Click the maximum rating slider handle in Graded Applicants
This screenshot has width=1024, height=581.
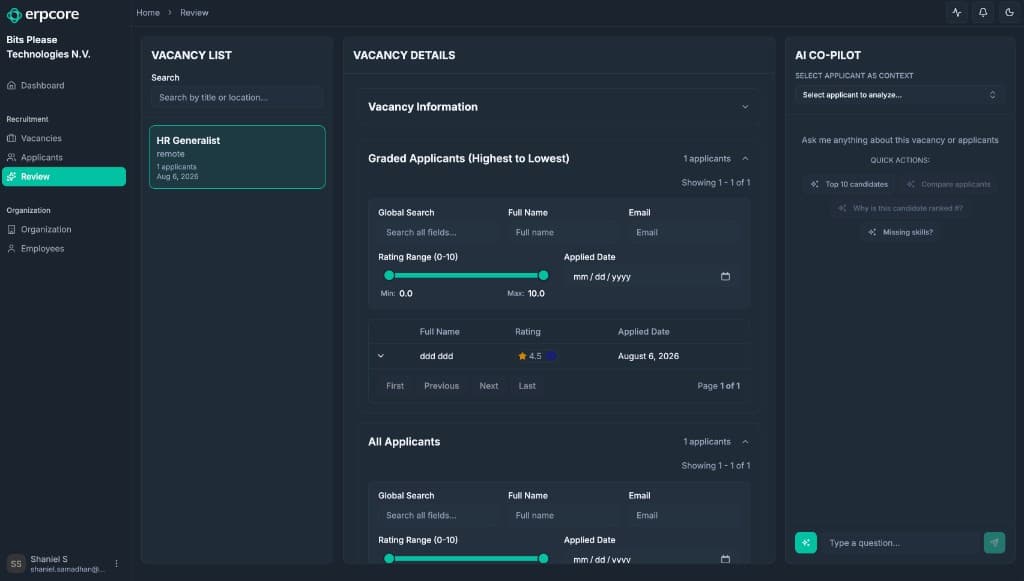[x=543, y=275]
